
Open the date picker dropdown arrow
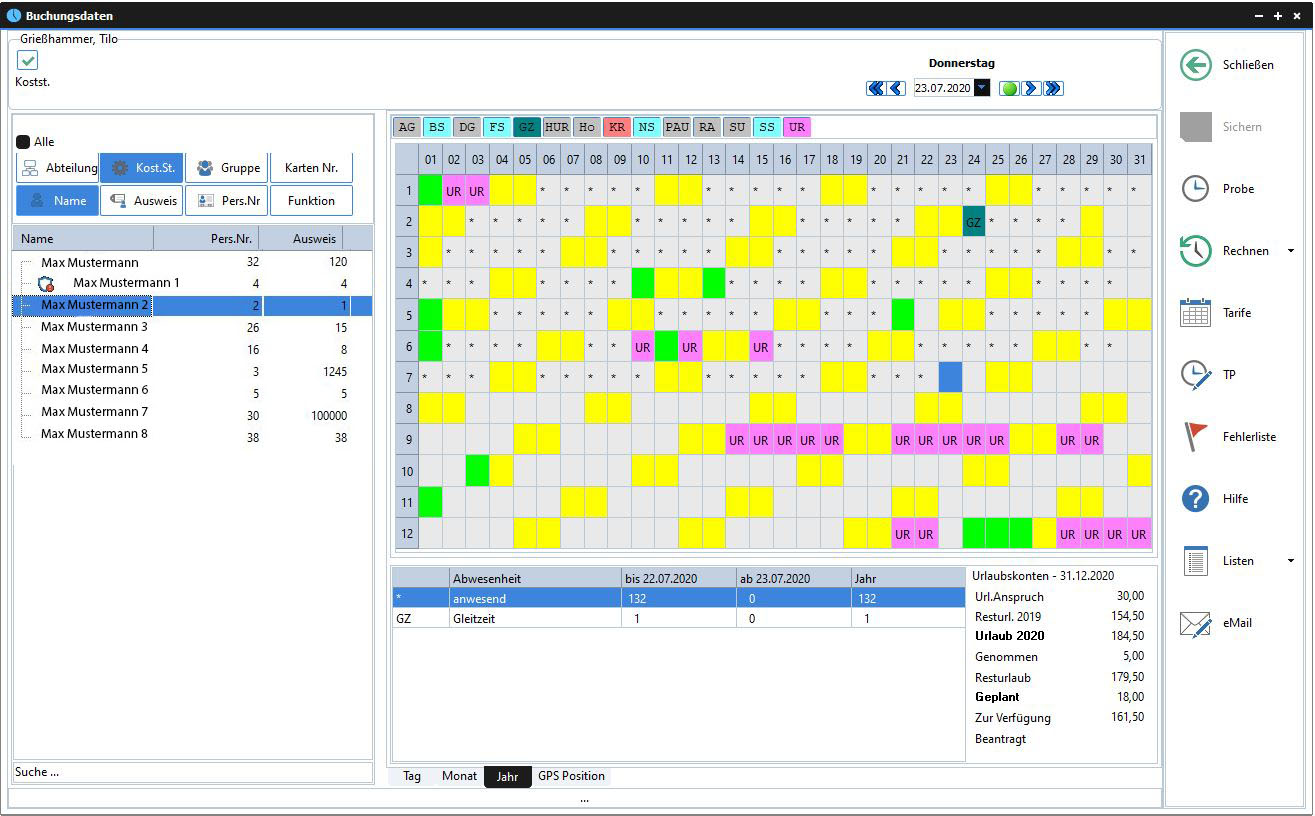pos(982,88)
